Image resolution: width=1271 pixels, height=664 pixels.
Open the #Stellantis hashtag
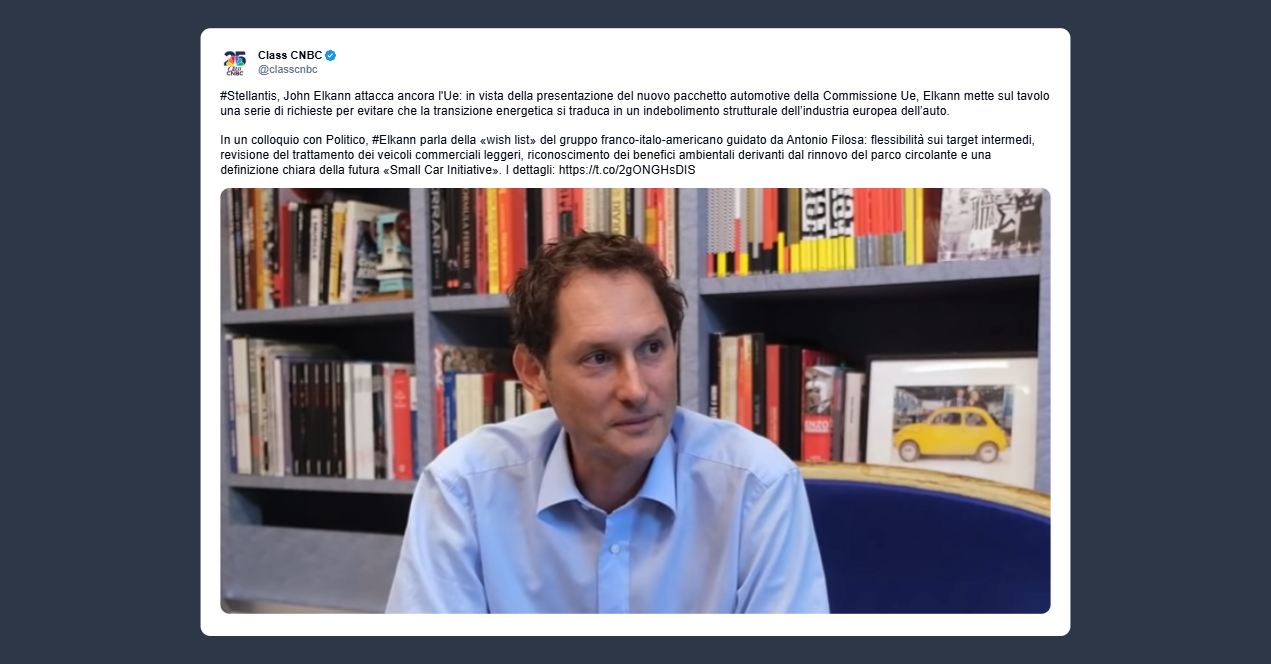[249, 96]
